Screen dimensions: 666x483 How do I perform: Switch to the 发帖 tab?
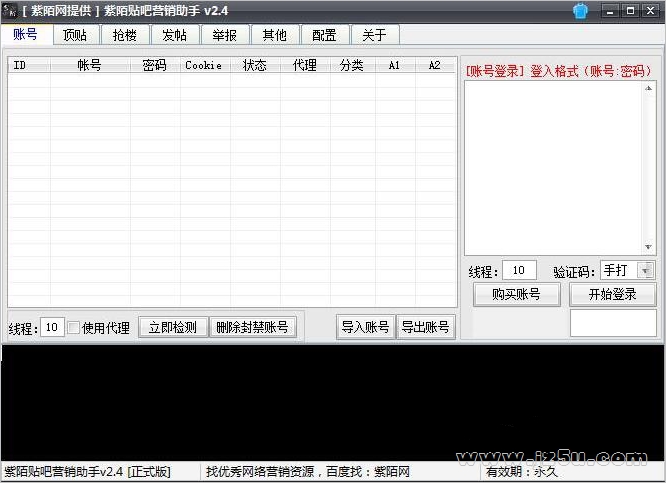point(175,35)
